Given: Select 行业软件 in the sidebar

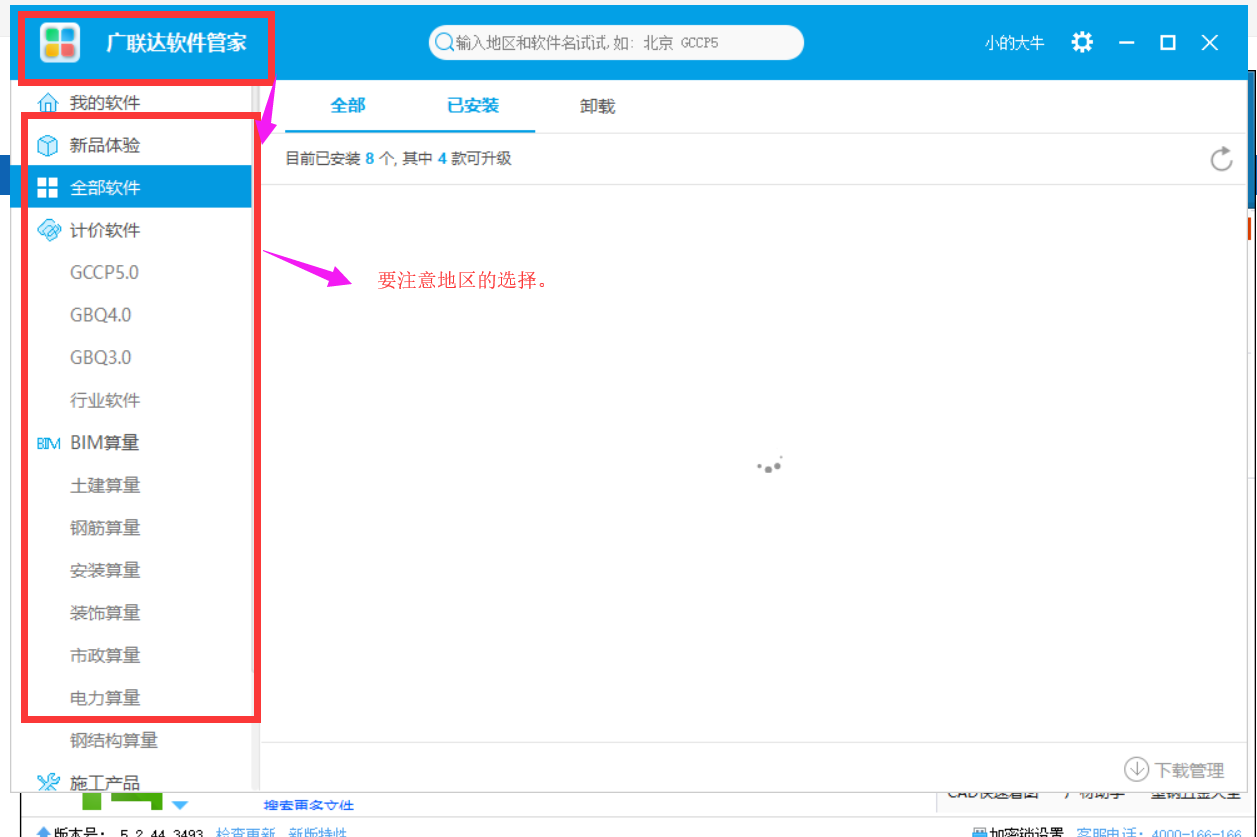Looking at the screenshot, I should pyautogui.click(x=105, y=400).
